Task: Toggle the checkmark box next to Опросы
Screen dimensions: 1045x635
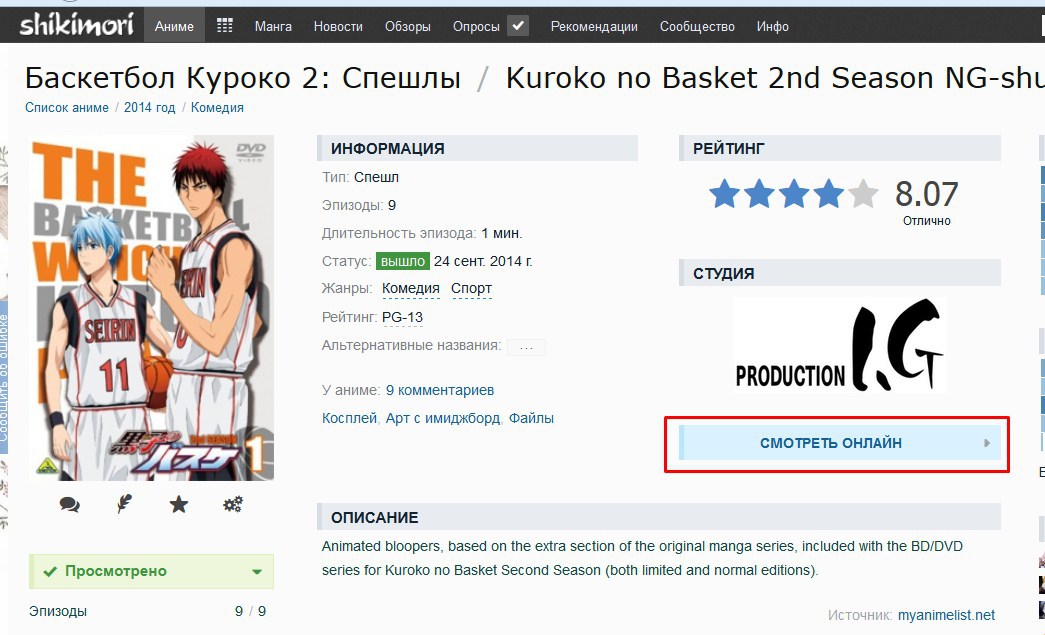Action: 518,26
